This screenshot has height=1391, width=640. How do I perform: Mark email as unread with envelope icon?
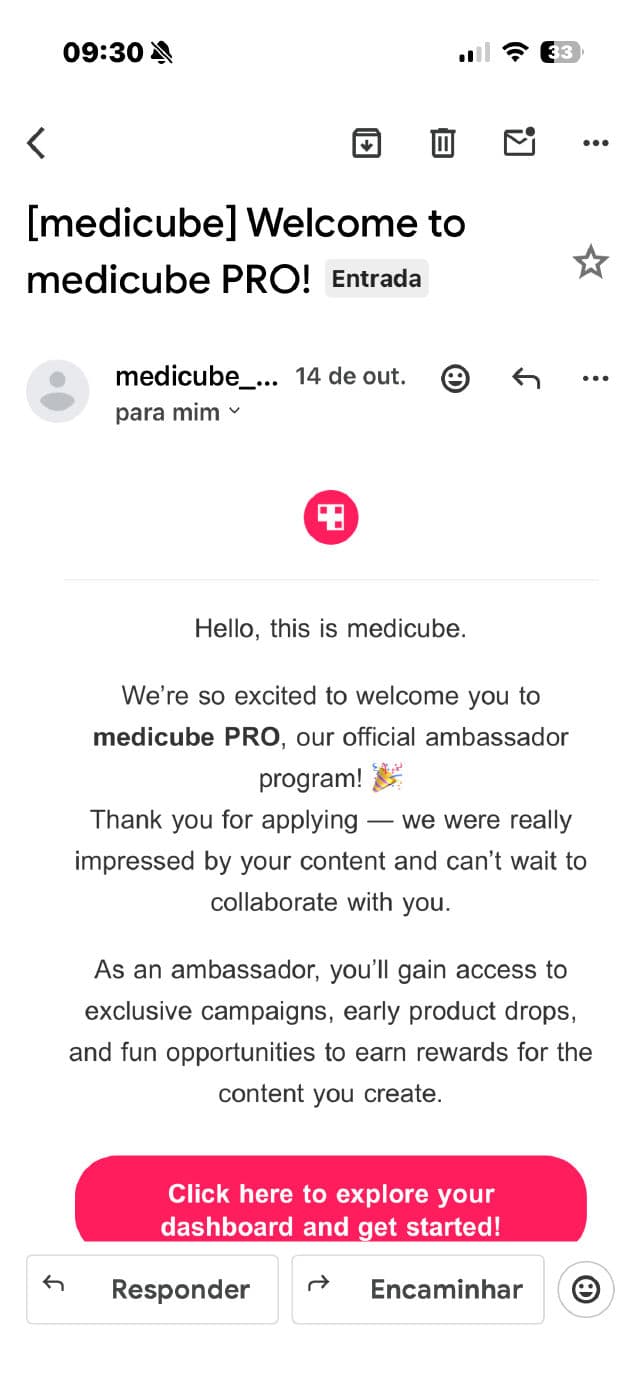coord(519,143)
